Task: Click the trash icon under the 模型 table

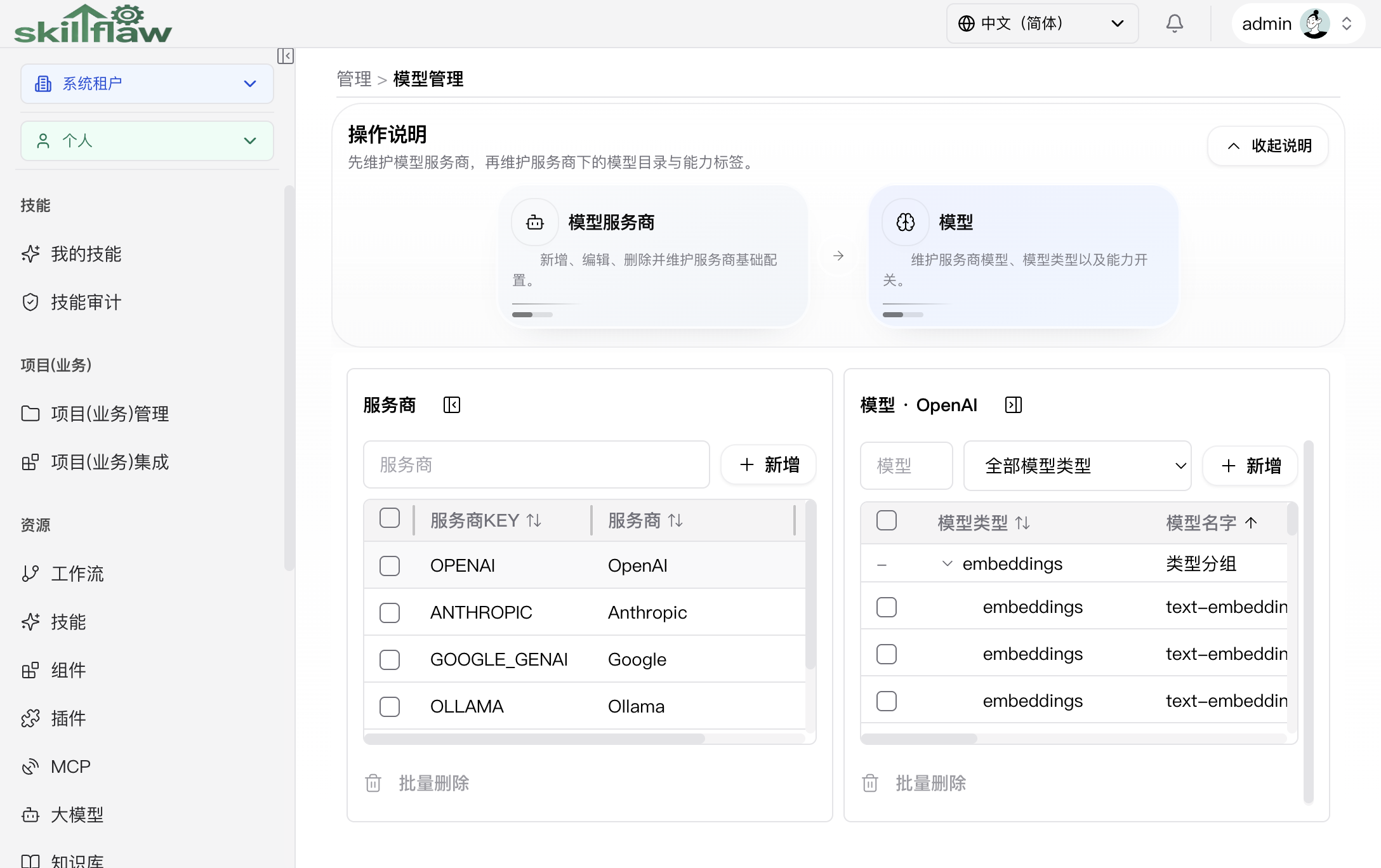Action: pos(870,783)
